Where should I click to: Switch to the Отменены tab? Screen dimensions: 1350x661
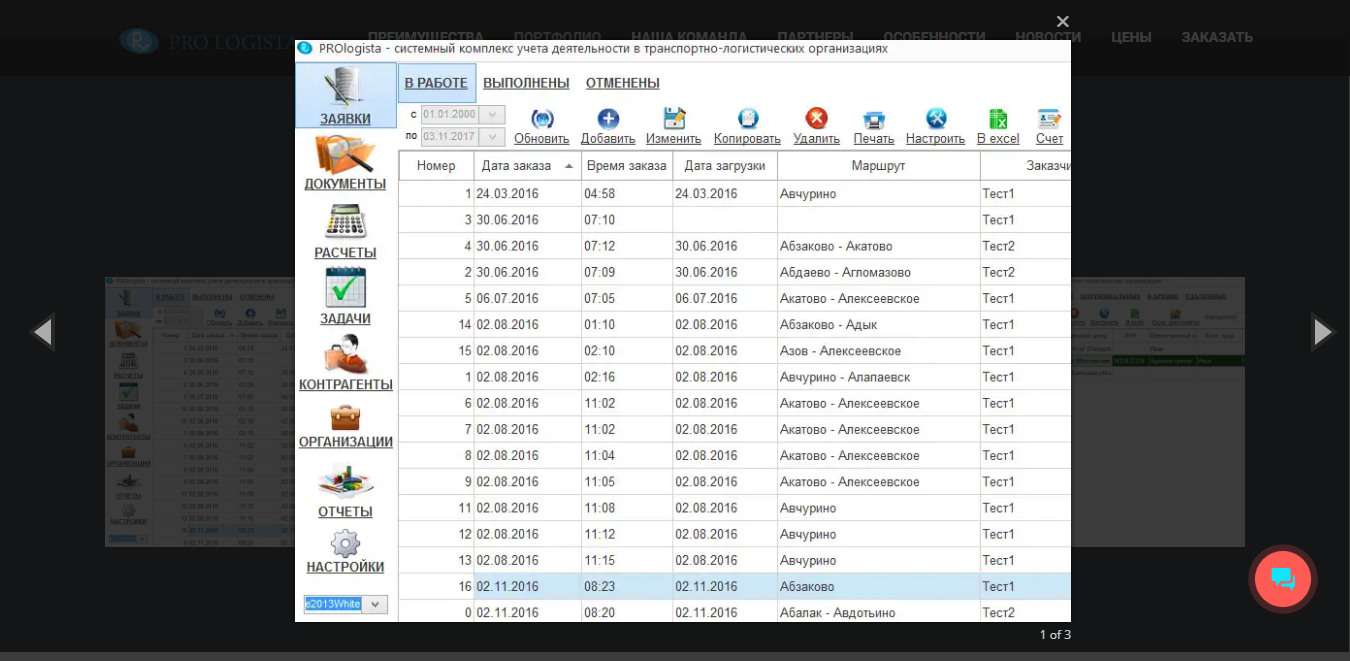pyautogui.click(x=622, y=83)
